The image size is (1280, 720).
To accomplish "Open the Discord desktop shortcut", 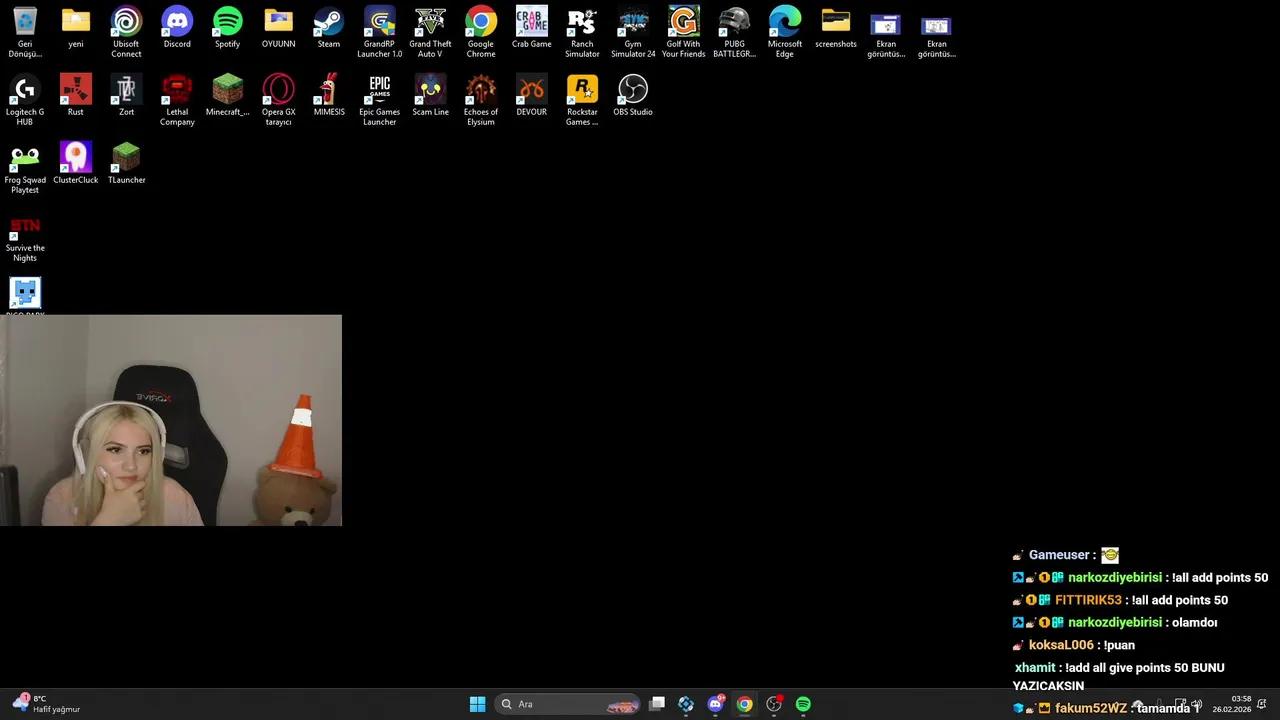I will coord(177,28).
